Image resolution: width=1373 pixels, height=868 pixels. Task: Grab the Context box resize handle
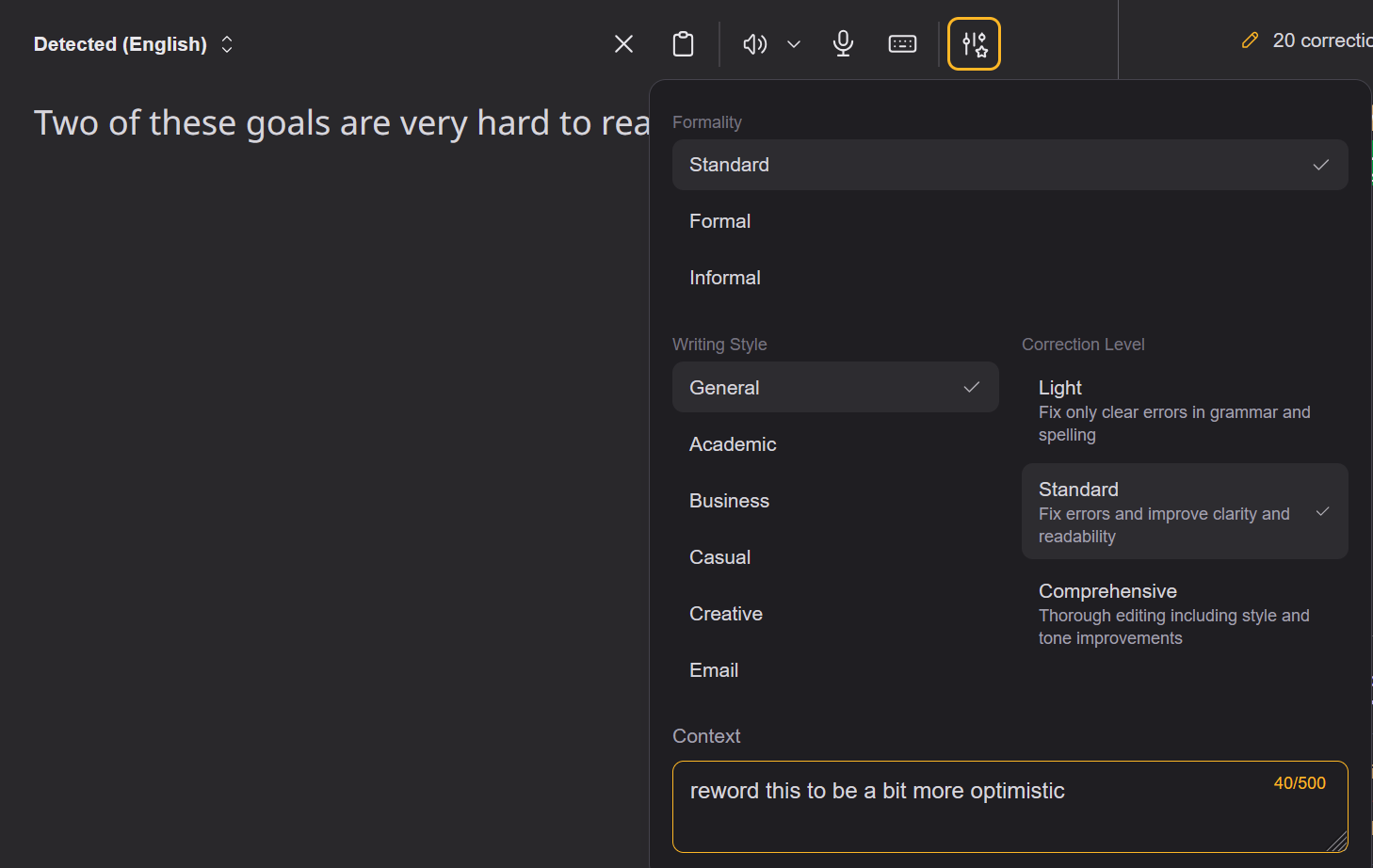[1337, 843]
